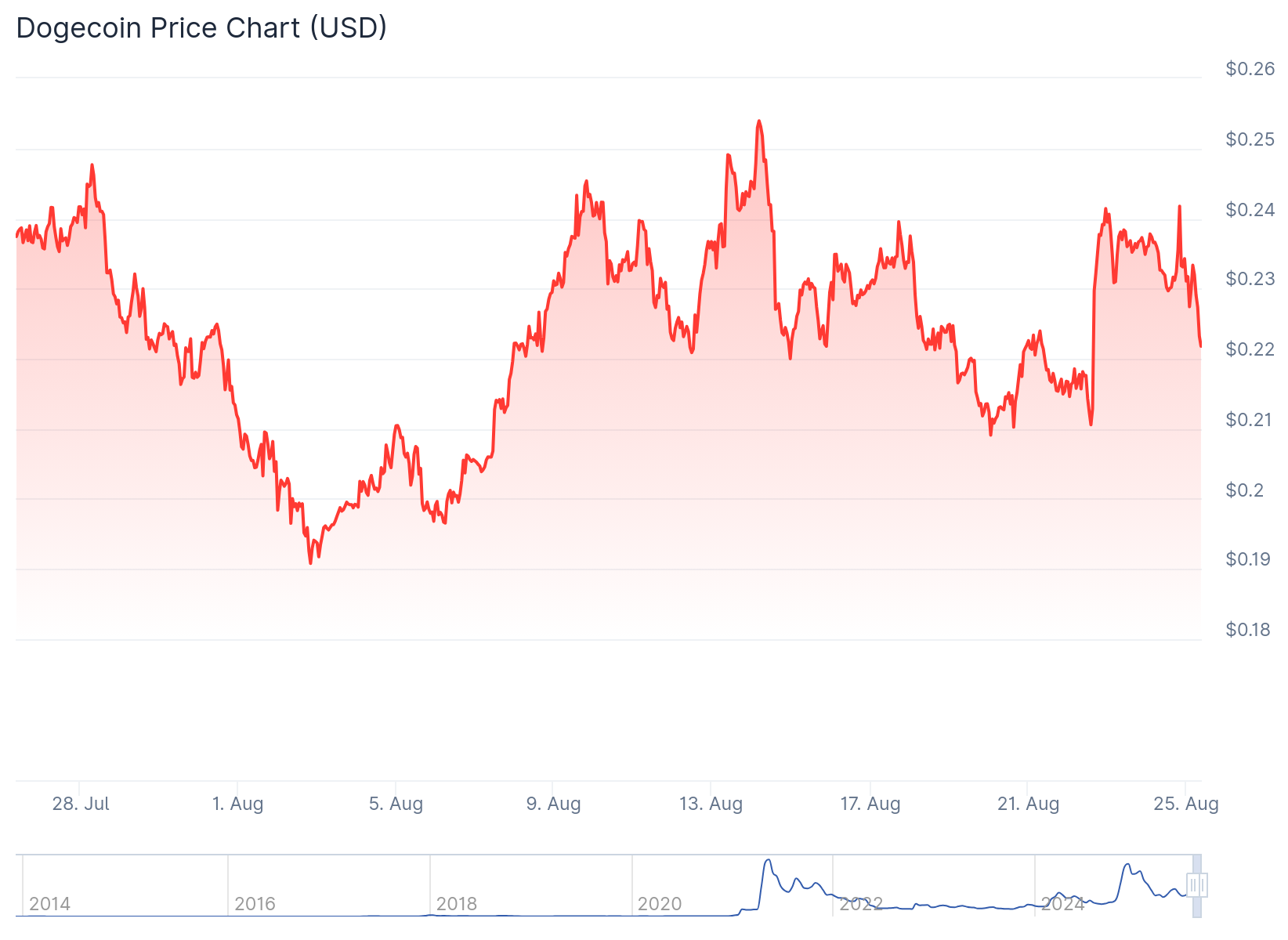Image resolution: width=1288 pixels, height=940 pixels.
Task: Click the 2014 label in the navigator
Action: [x=49, y=904]
